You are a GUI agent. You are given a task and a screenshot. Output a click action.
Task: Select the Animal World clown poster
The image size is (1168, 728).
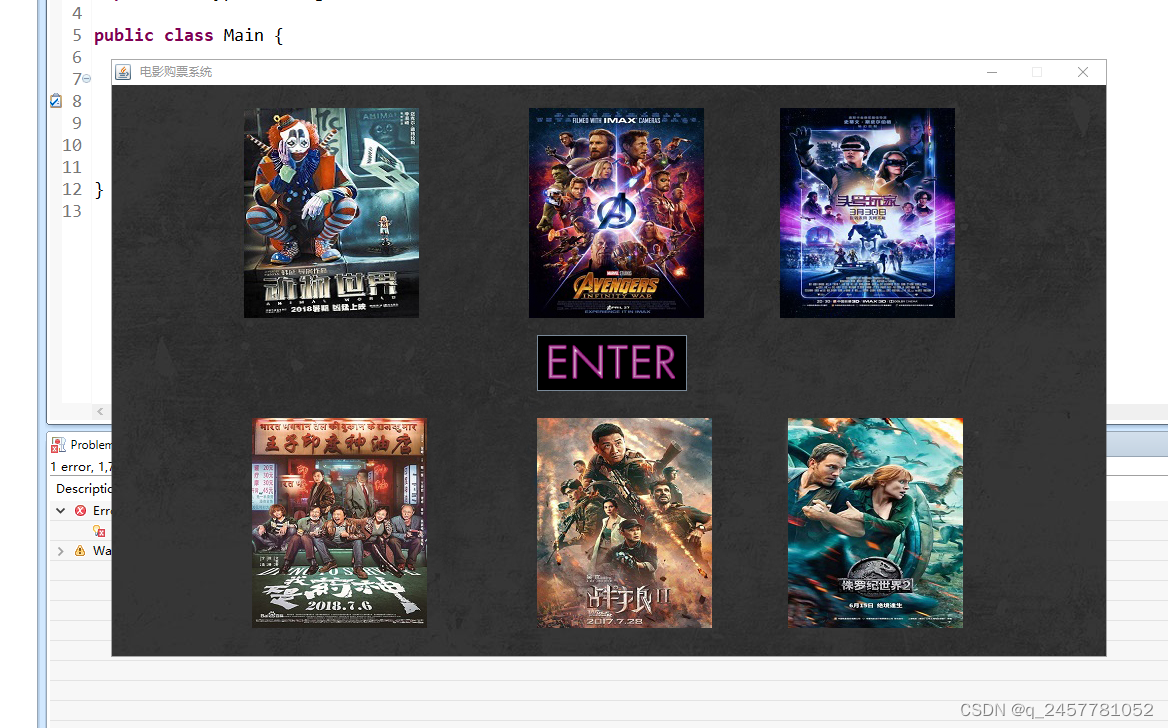331,213
